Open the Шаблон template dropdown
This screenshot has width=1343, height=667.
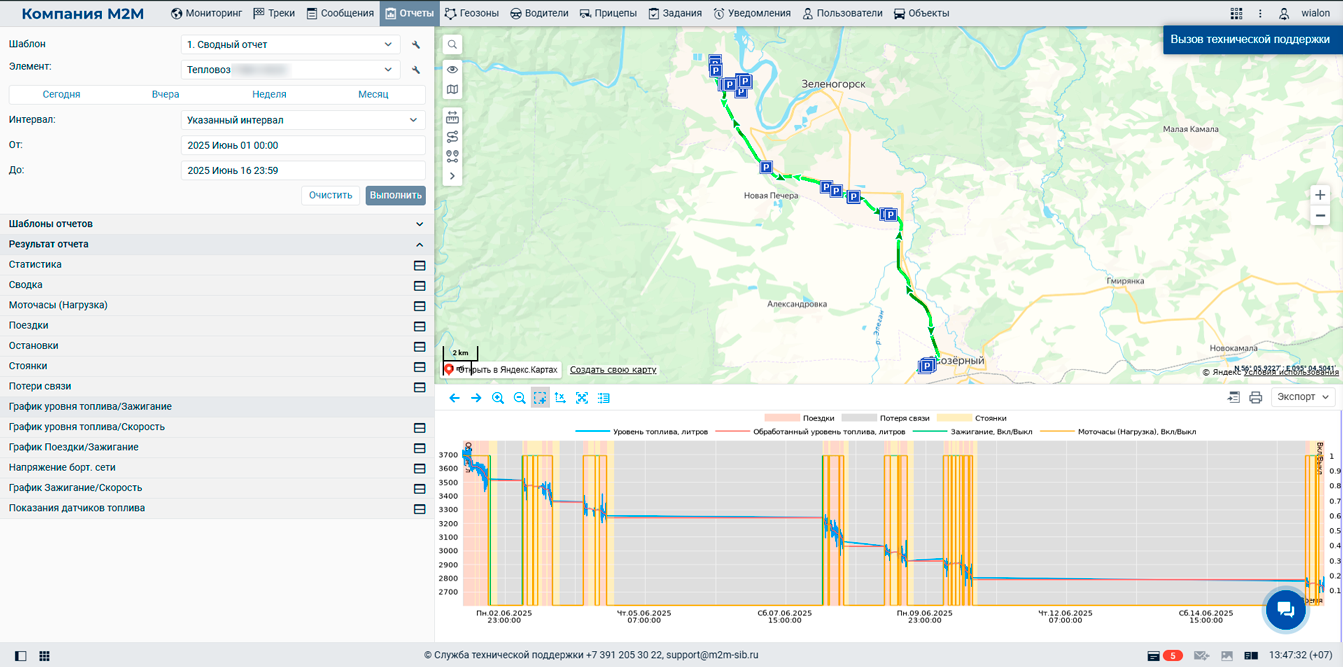(x=291, y=45)
